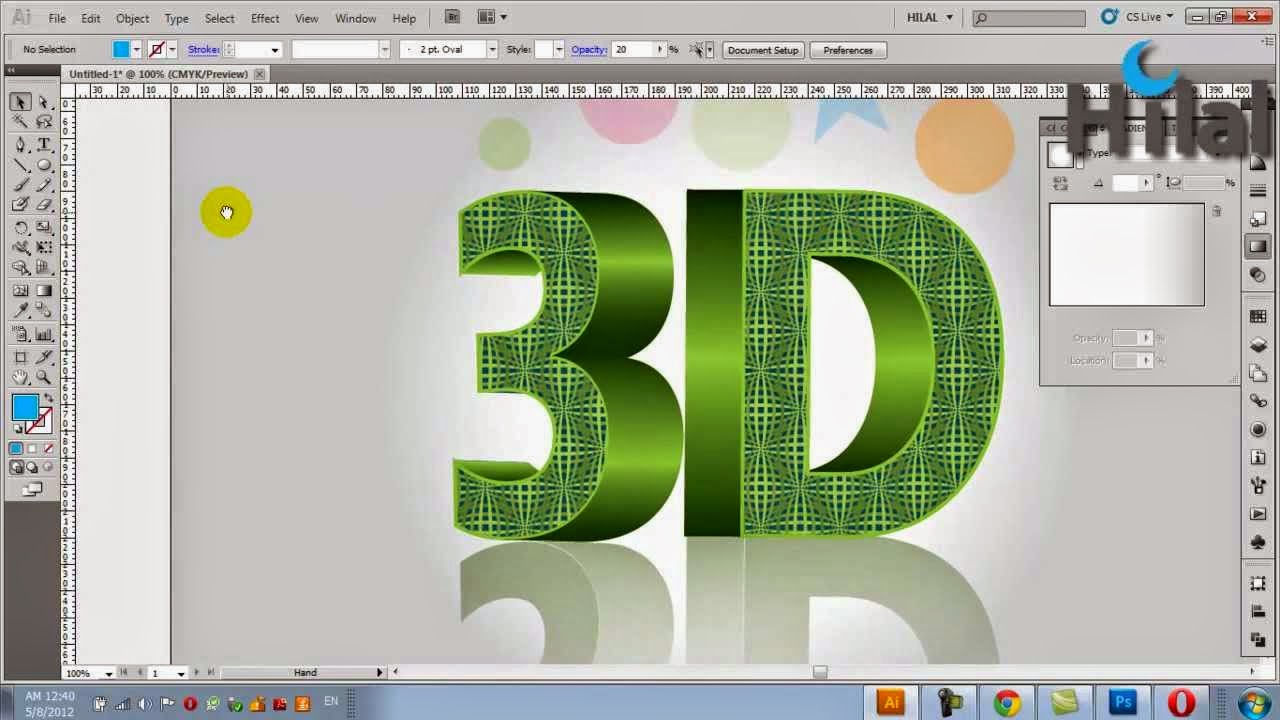Choose the Eyedropper tool
Image resolution: width=1280 pixels, height=720 pixels.
[20, 312]
